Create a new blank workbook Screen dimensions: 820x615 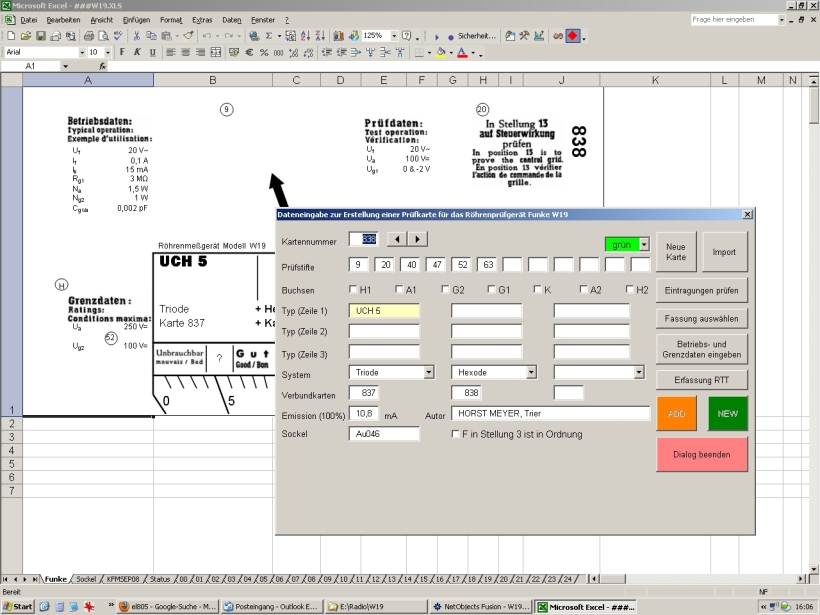pos(11,36)
